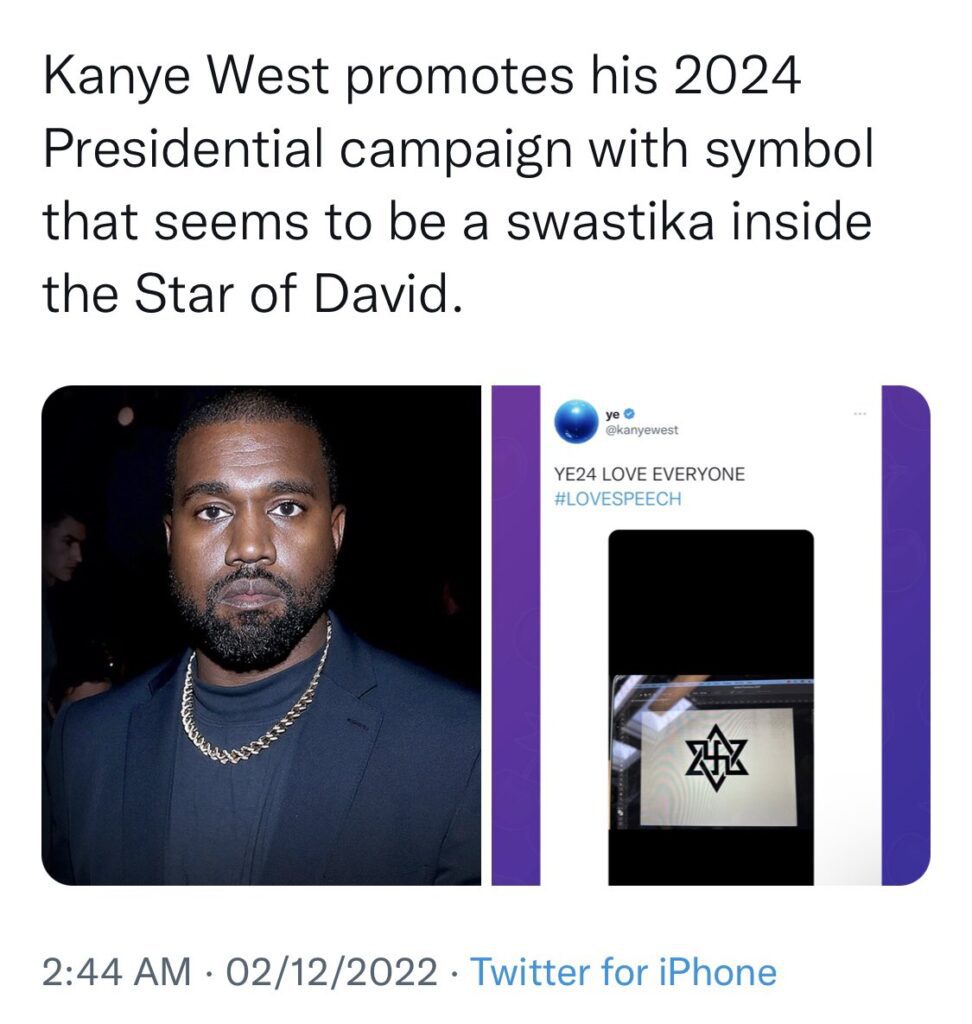Open the black embedded media in ye's tweet

coord(711,707)
